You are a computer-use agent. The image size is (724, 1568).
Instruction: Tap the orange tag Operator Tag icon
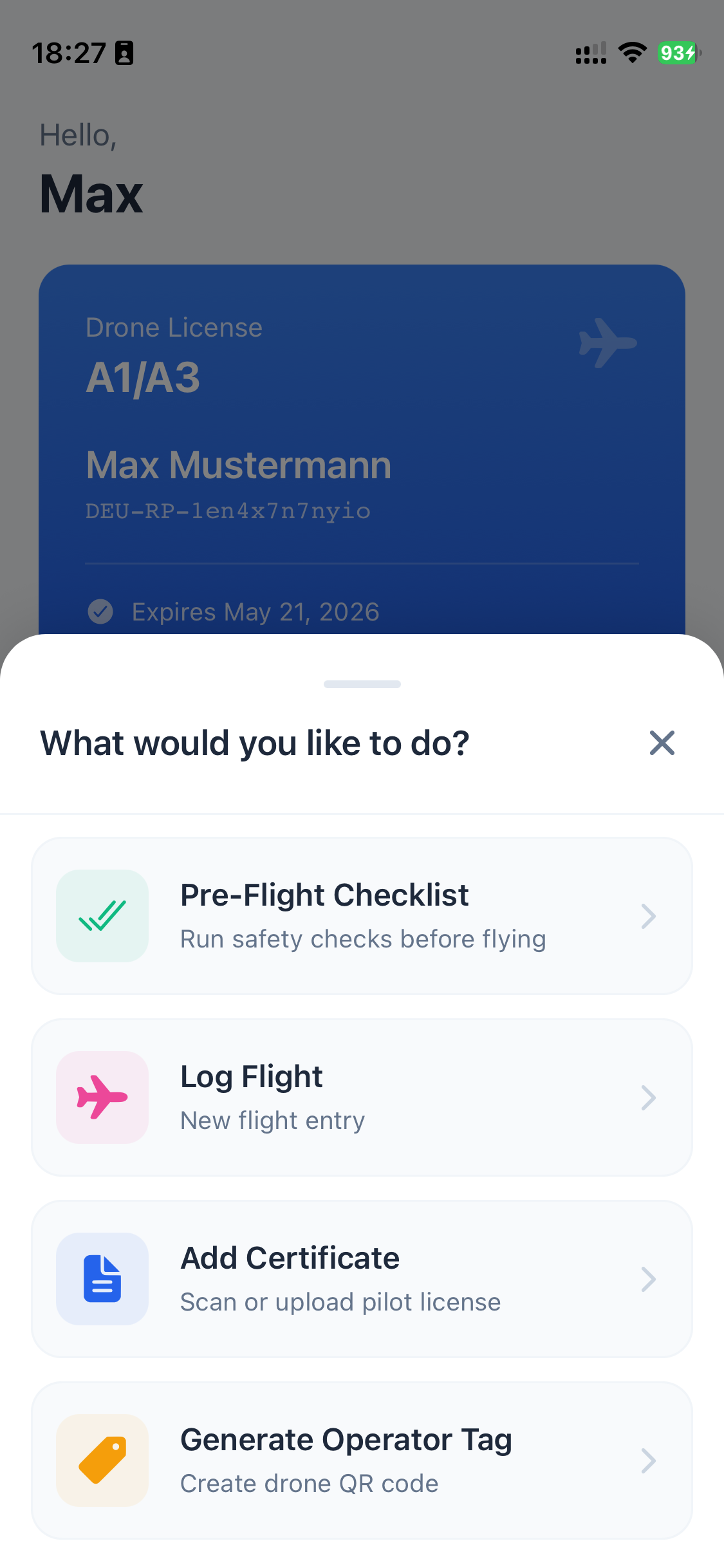tap(102, 1461)
